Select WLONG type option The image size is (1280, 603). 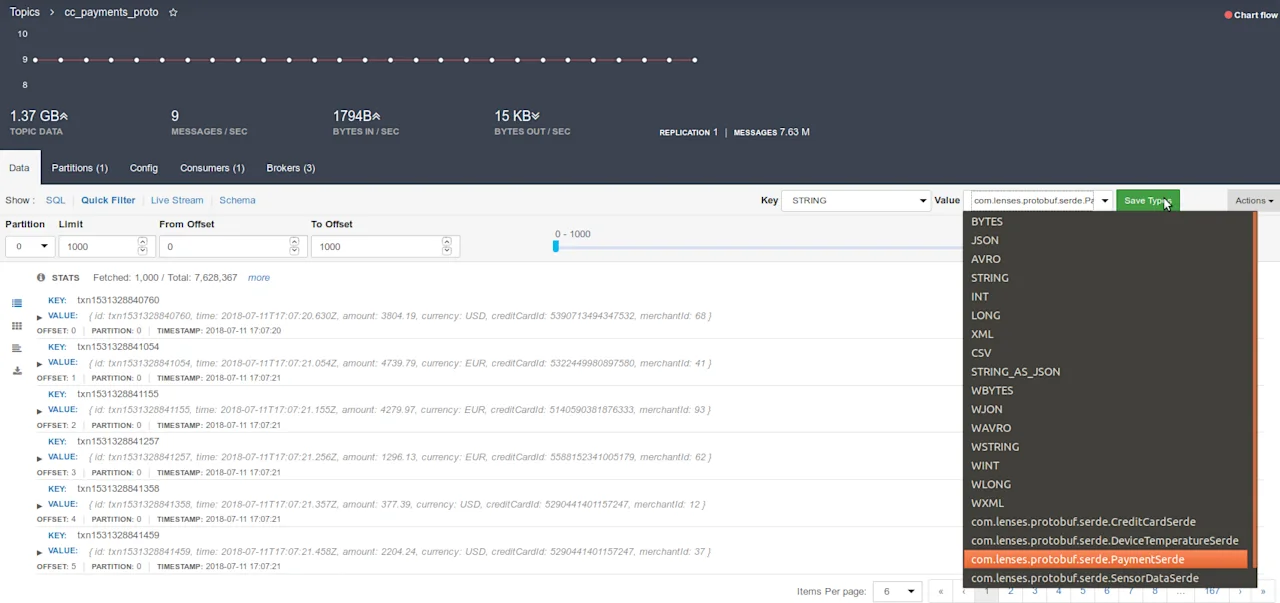tap(1105, 484)
